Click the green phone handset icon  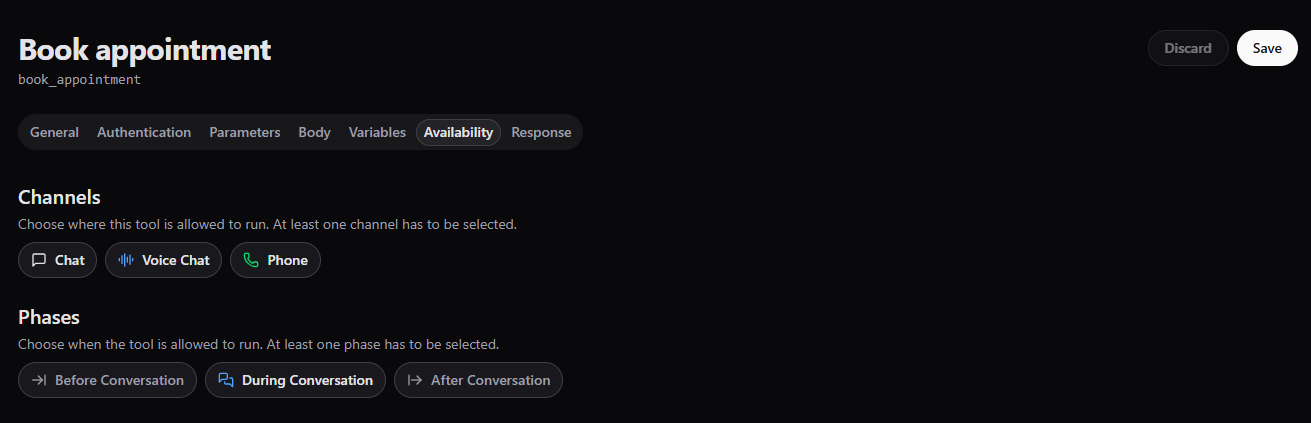pyautogui.click(x=251, y=260)
